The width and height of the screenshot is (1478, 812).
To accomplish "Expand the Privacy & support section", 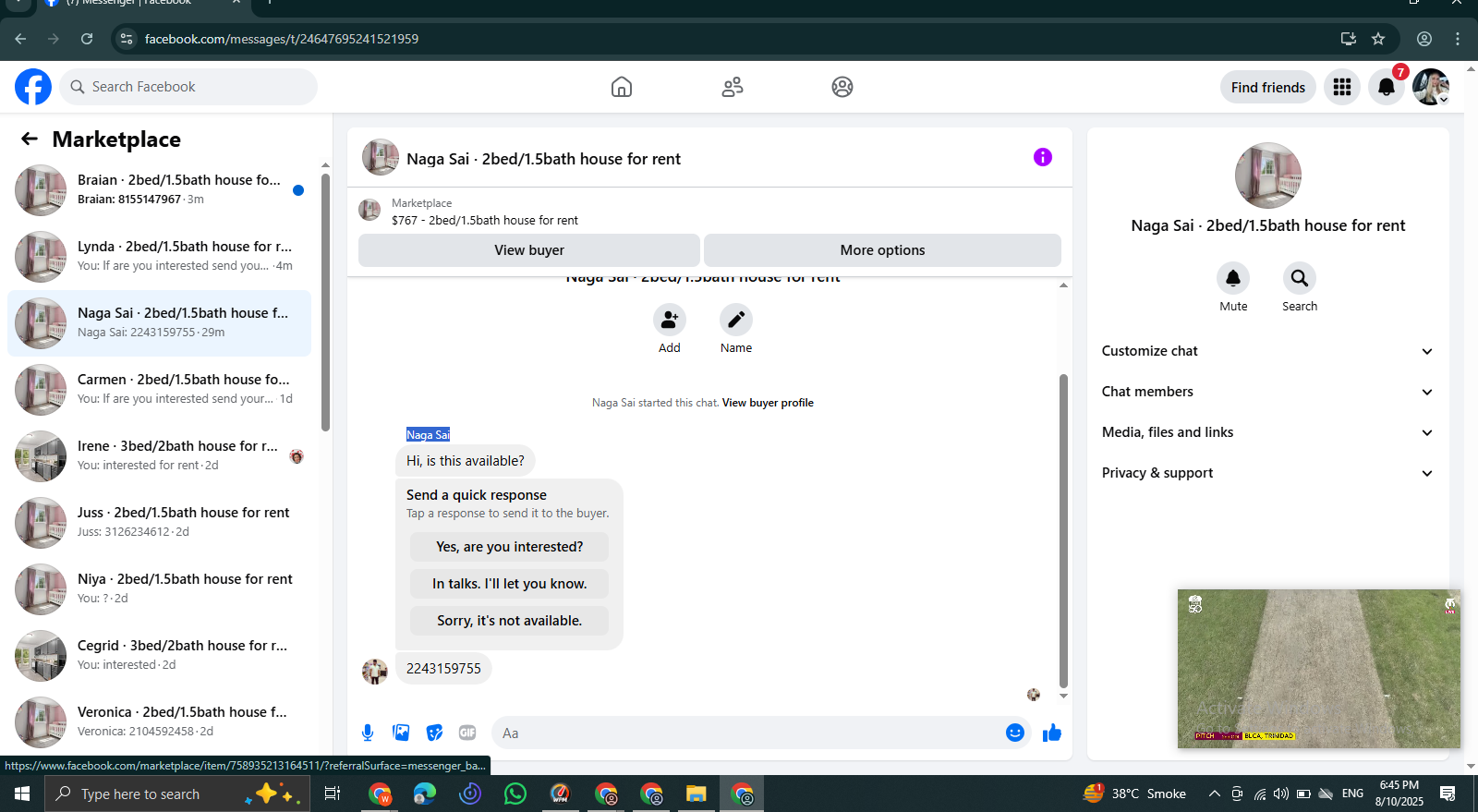I will pyautogui.click(x=1268, y=473).
